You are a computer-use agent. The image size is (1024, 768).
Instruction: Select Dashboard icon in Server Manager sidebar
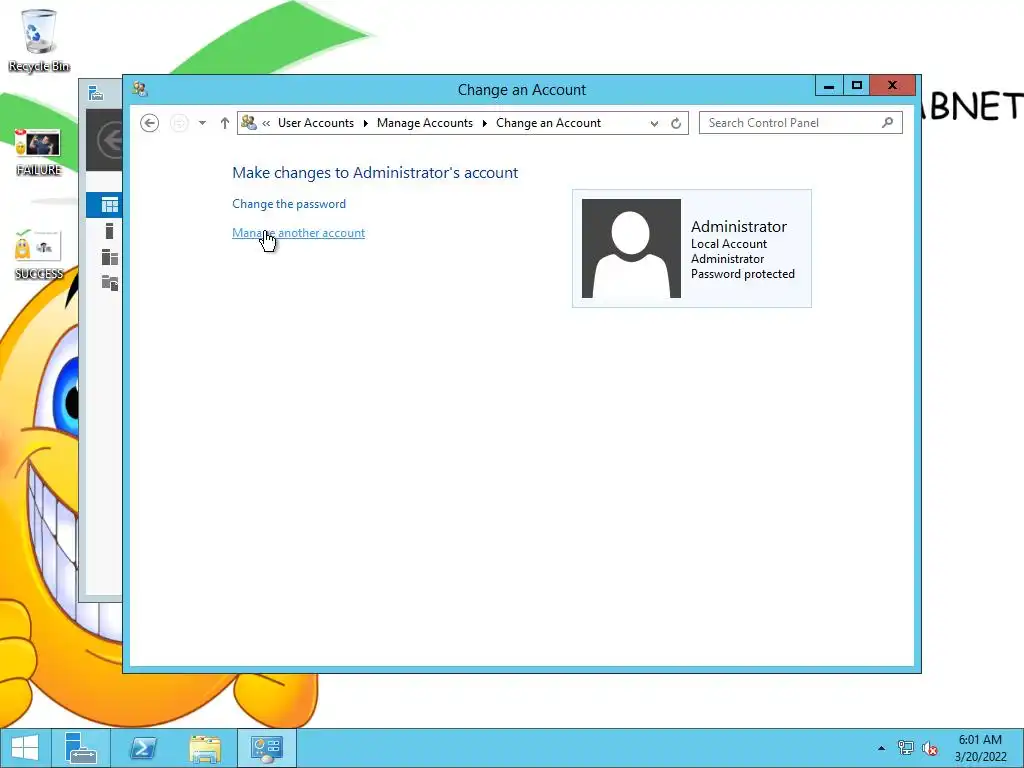pos(109,205)
